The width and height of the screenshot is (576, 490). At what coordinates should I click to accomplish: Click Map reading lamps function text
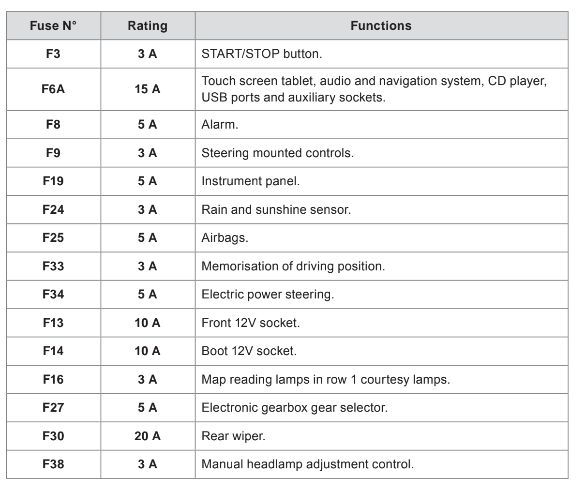tap(325, 379)
